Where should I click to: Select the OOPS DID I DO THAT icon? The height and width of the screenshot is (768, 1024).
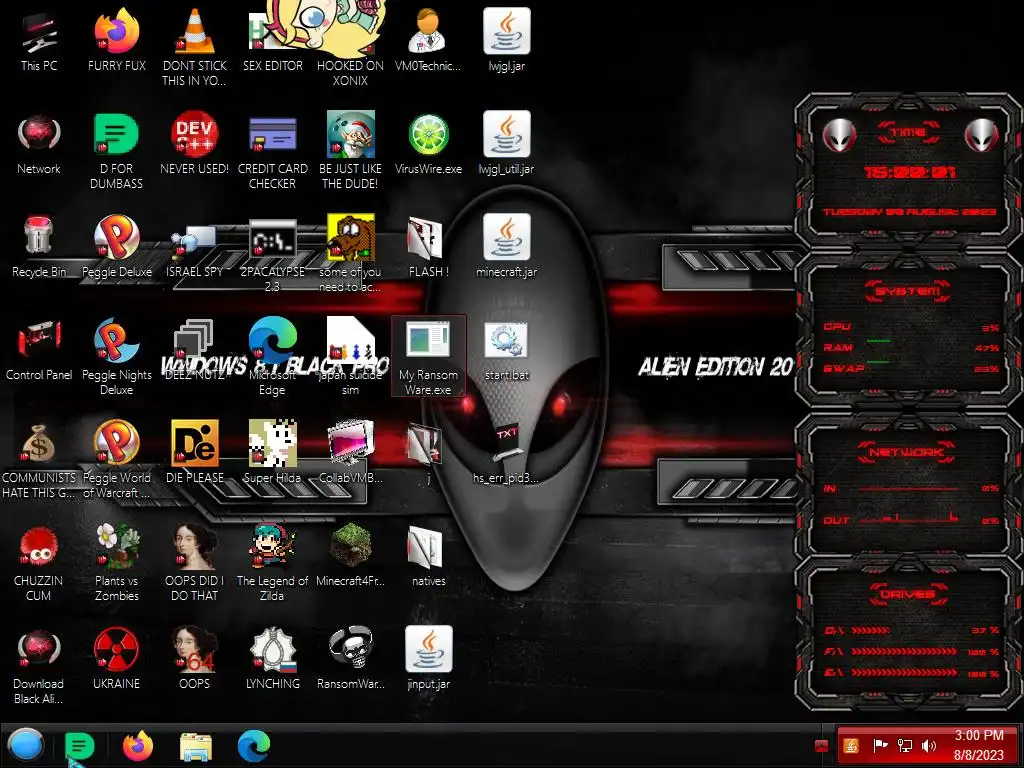[x=194, y=563]
